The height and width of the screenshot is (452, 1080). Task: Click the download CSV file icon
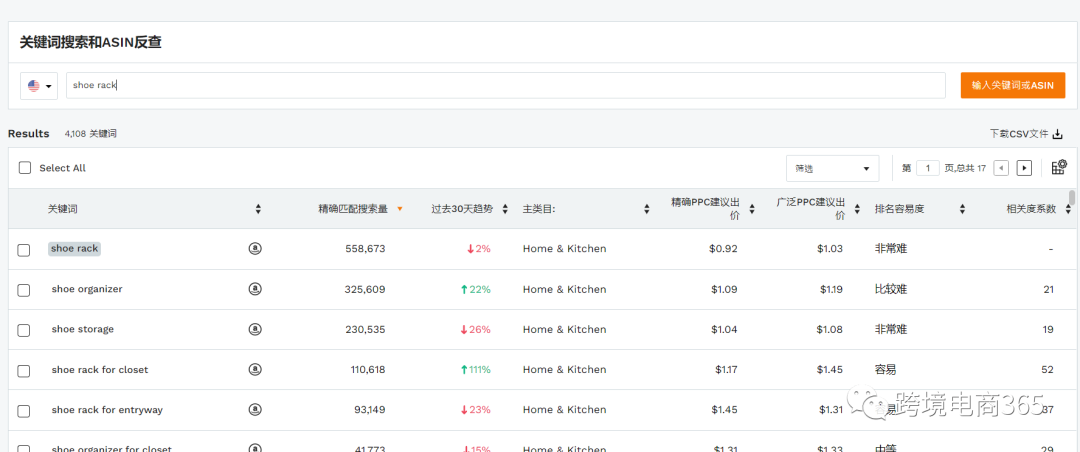pyautogui.click(x=1058, y=134)
